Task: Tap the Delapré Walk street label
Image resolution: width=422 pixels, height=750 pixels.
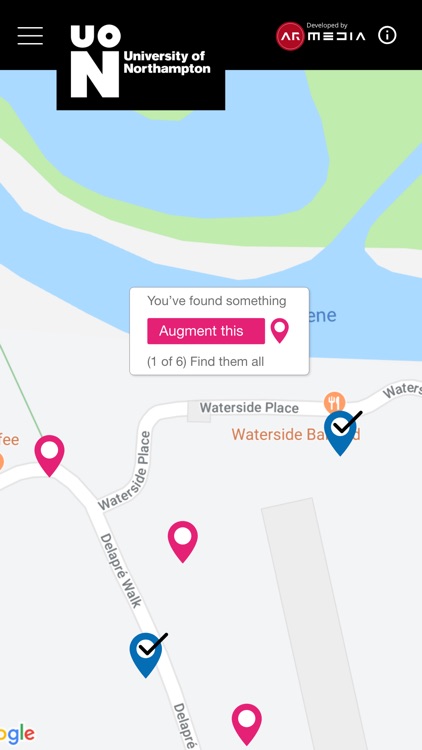Action: click(121, 571)
